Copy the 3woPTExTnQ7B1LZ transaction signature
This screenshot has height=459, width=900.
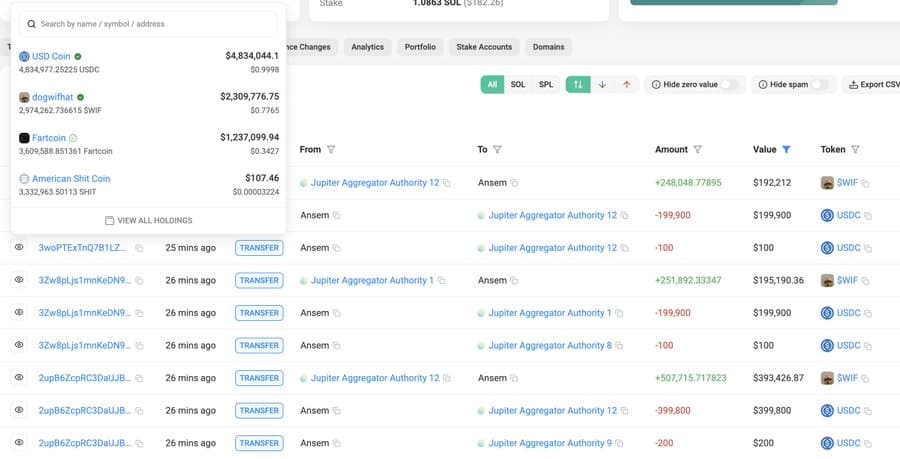coord(139,248)
